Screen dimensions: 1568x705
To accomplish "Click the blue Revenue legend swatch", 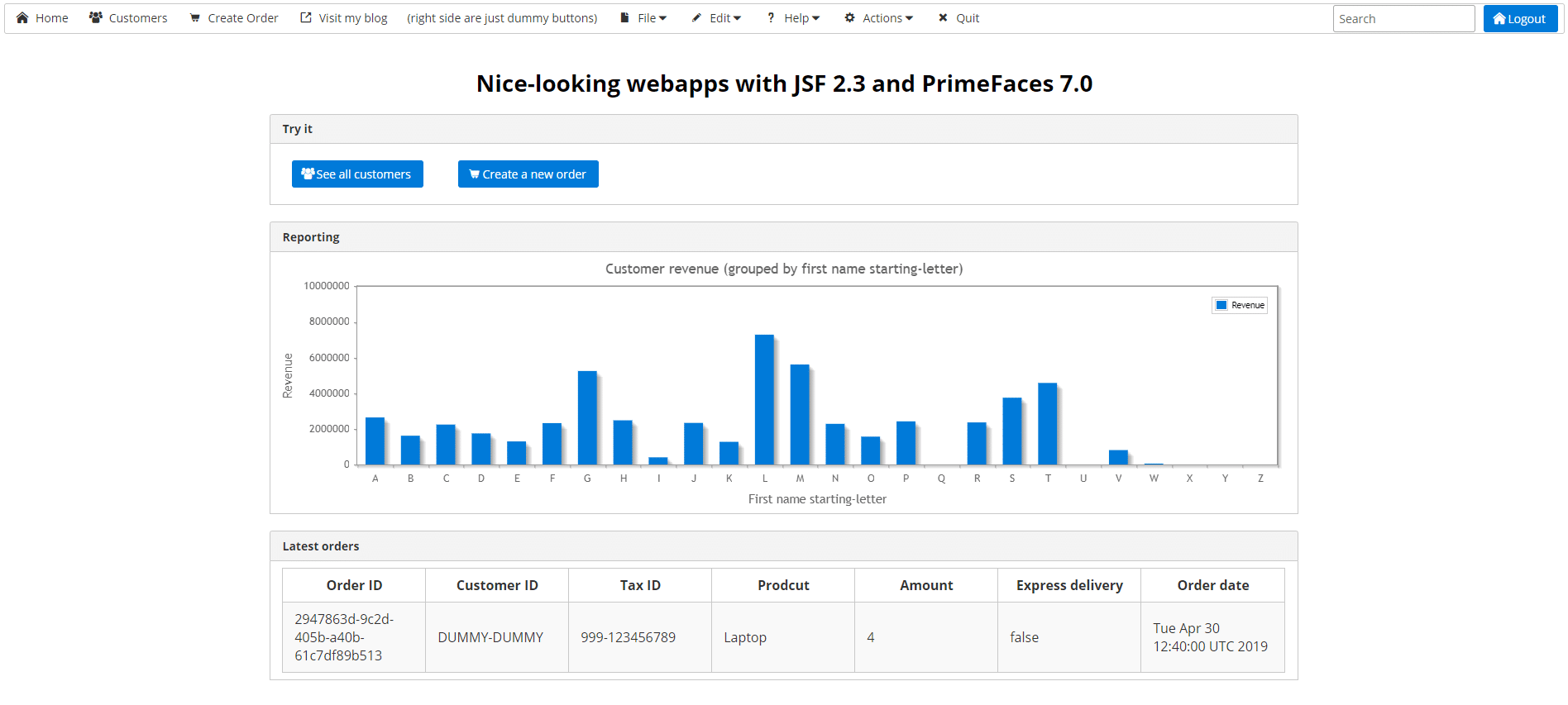I will (x=1221, y=305).
